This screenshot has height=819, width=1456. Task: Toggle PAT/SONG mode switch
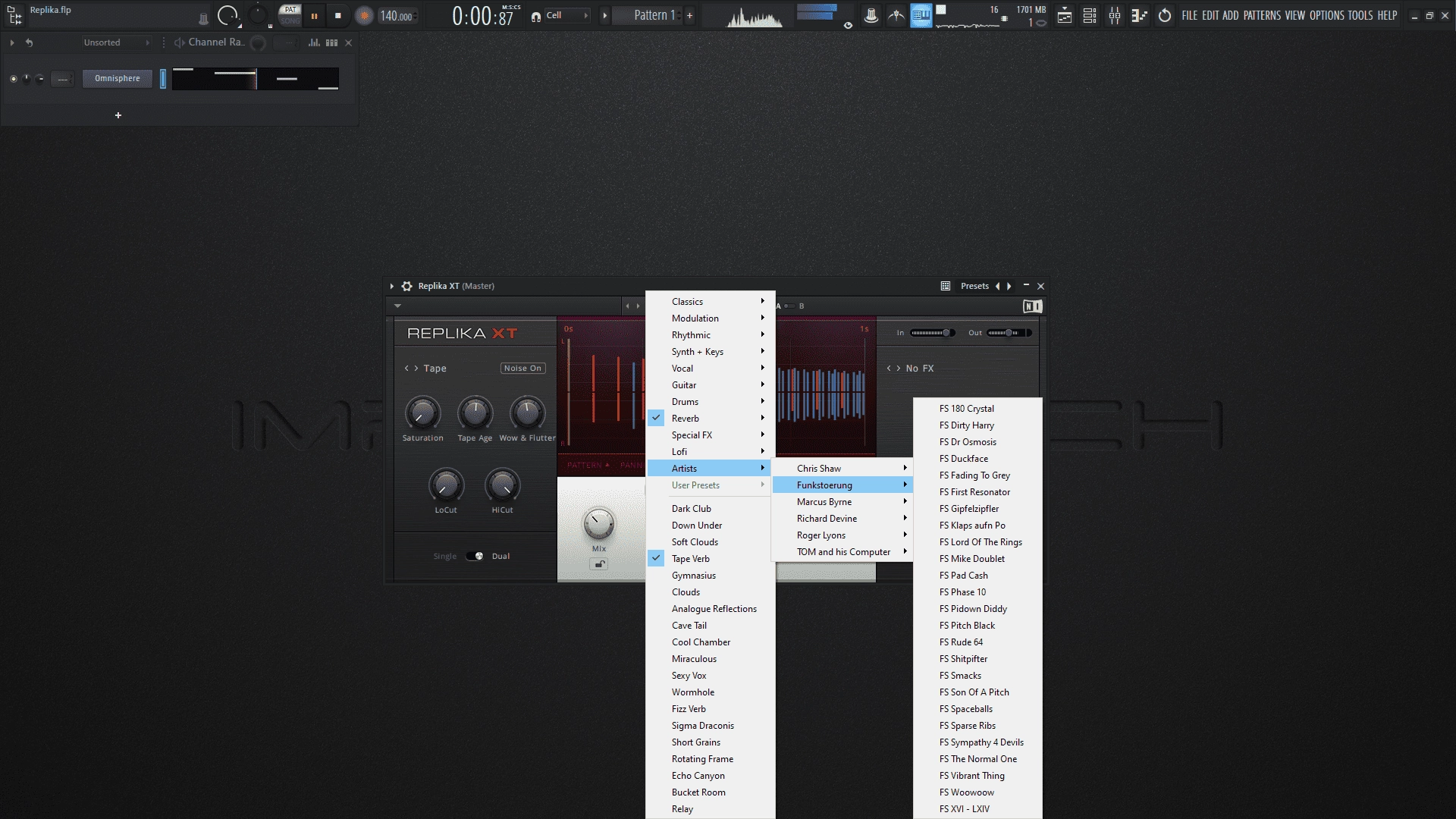tap(290, 15)
